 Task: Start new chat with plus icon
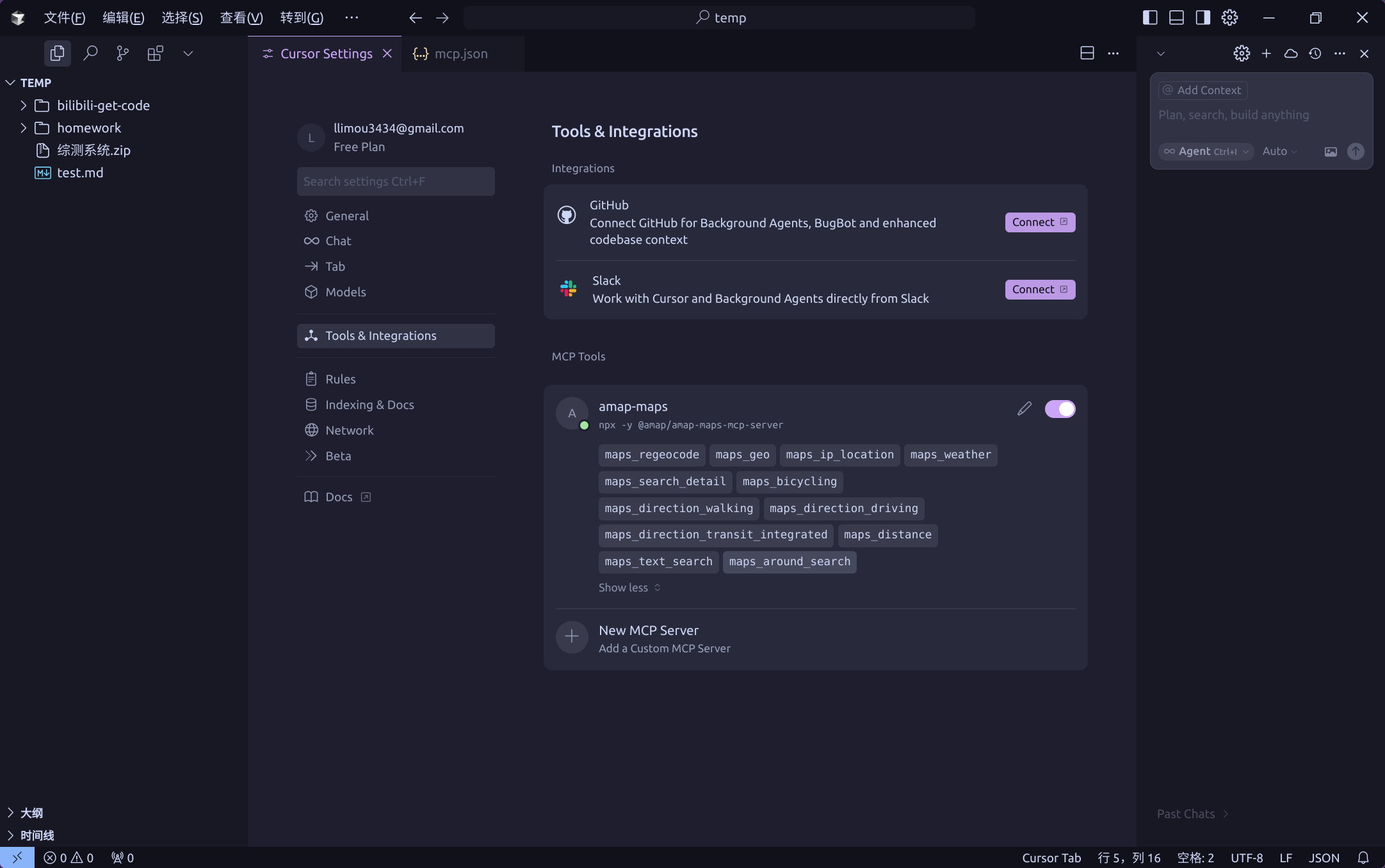coord(1266,54)
